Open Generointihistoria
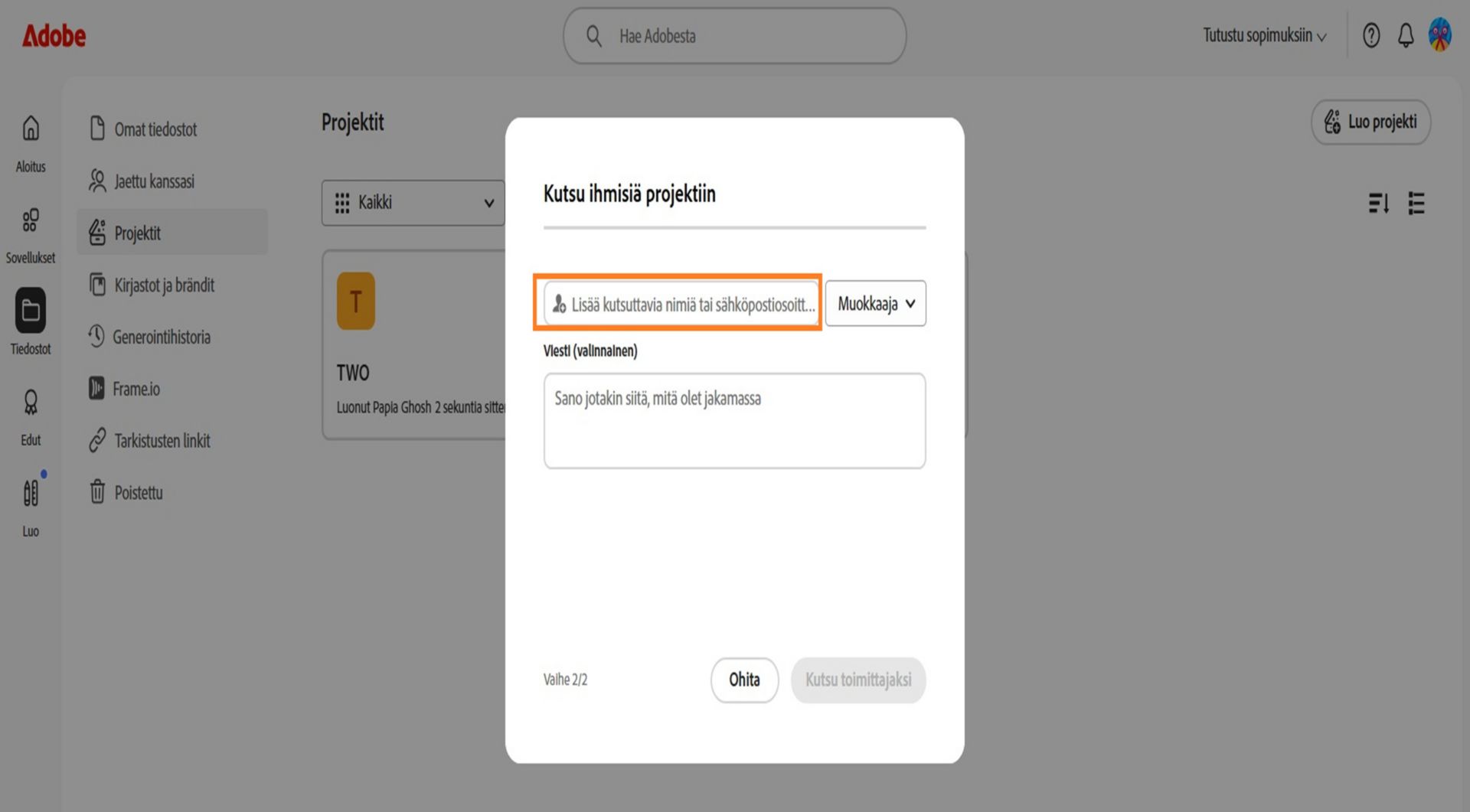1470x812 pixels. click(172, 337)
